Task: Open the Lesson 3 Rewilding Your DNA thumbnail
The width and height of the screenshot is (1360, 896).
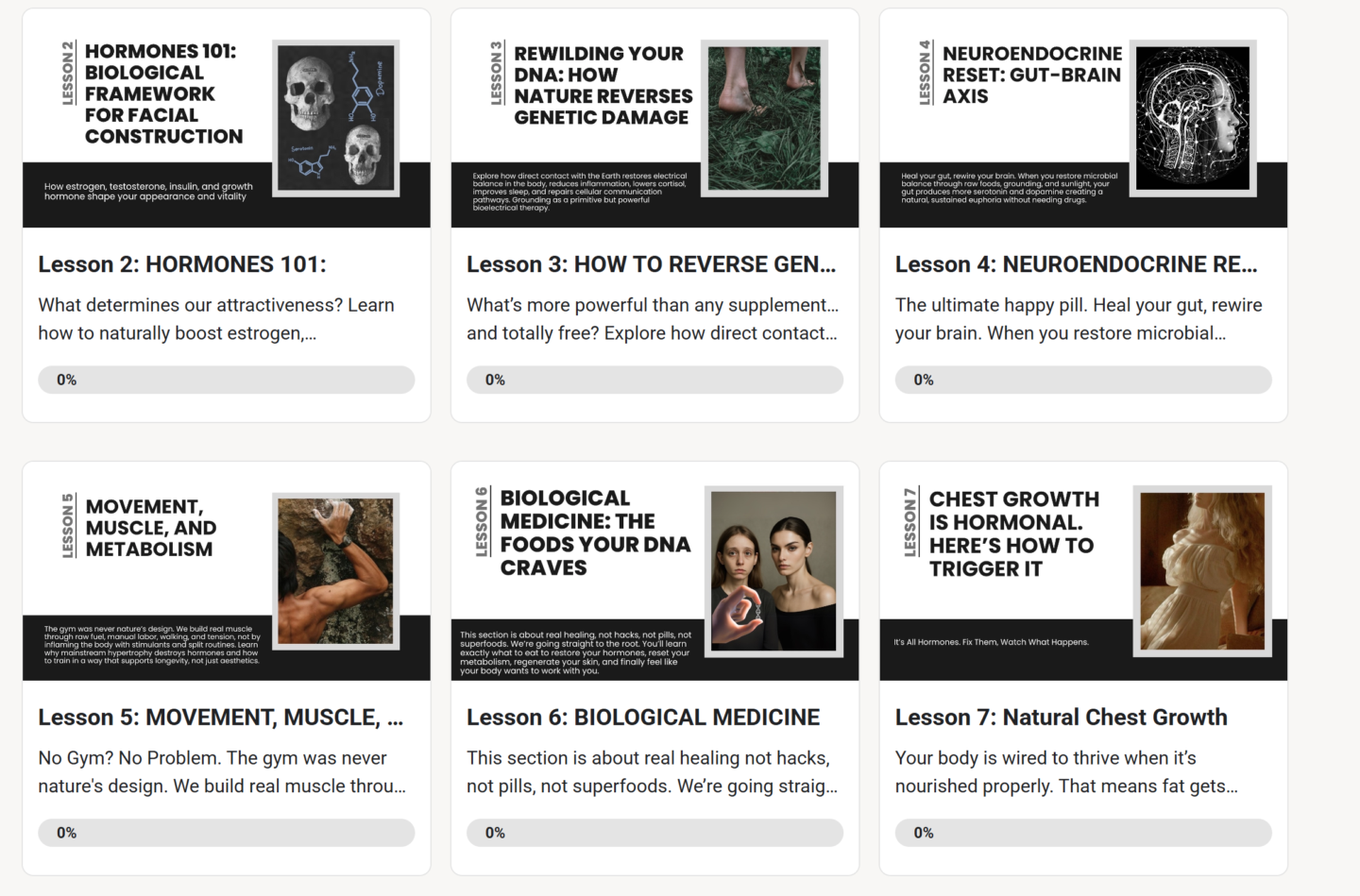Action: pos(654,118)
